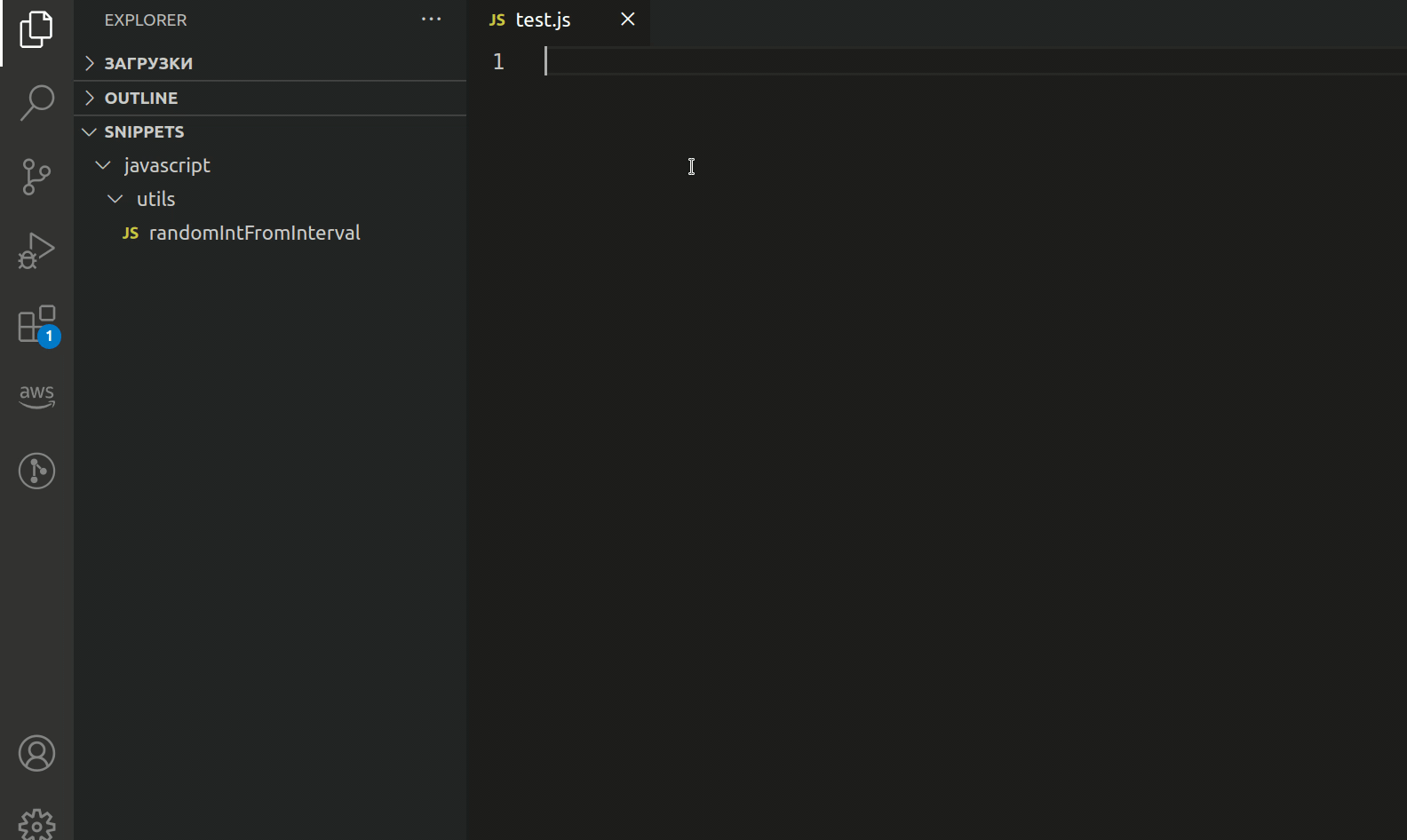Screen dimensions: 1407x840
Task: Collapse the javascript snippets folder
Action: [x=167, y=165]
